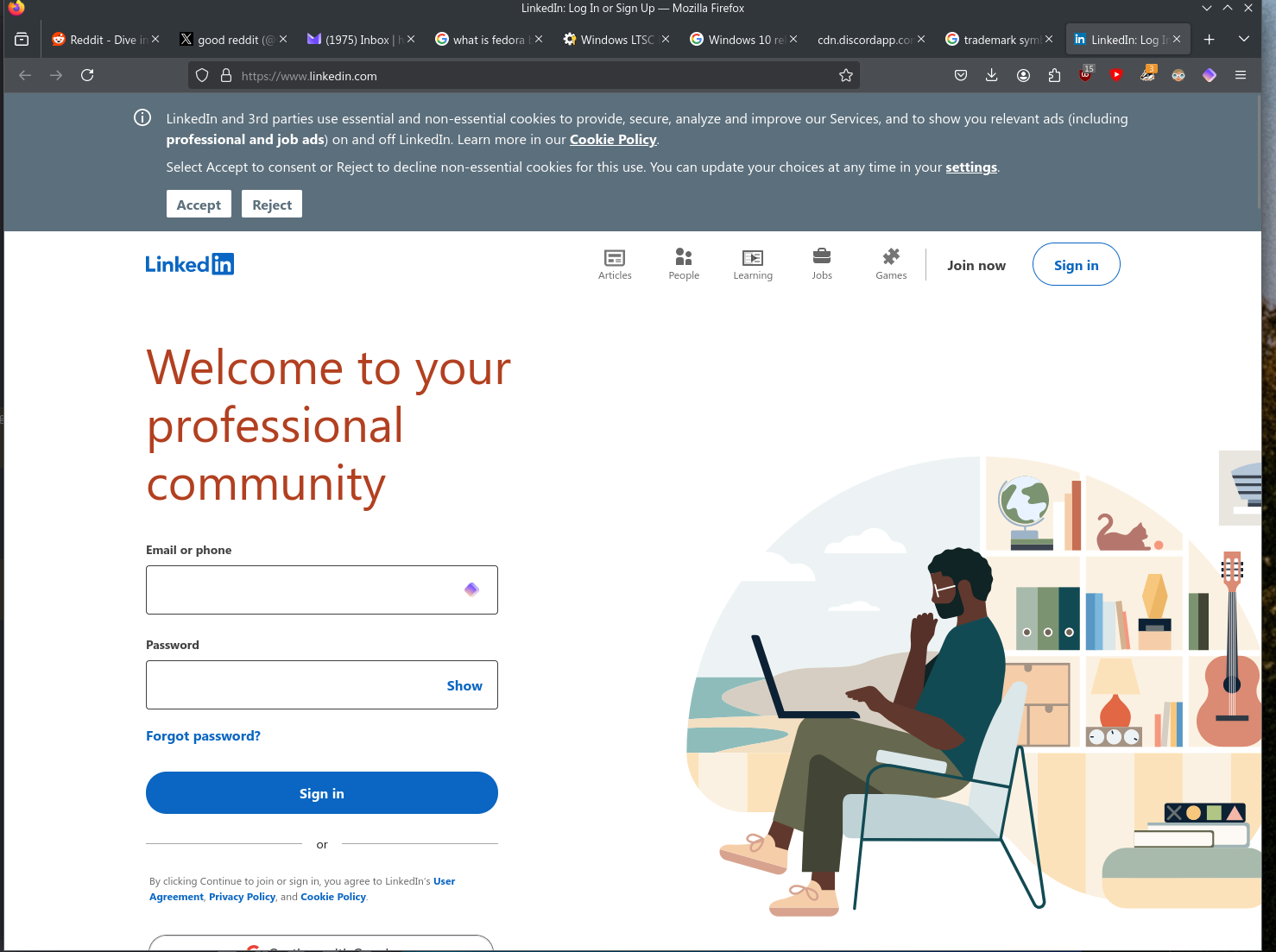The height and width of the screenshot is (952, 1276).
Task: Close the good reddit X tab
Action: pos(283,40)
